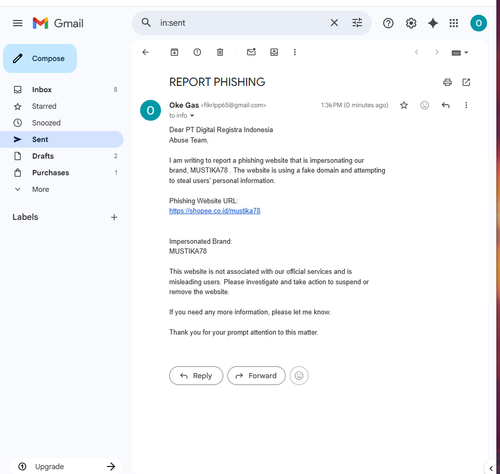Go to the older conversation arrow
500x474 pixels.
(437, 52)
